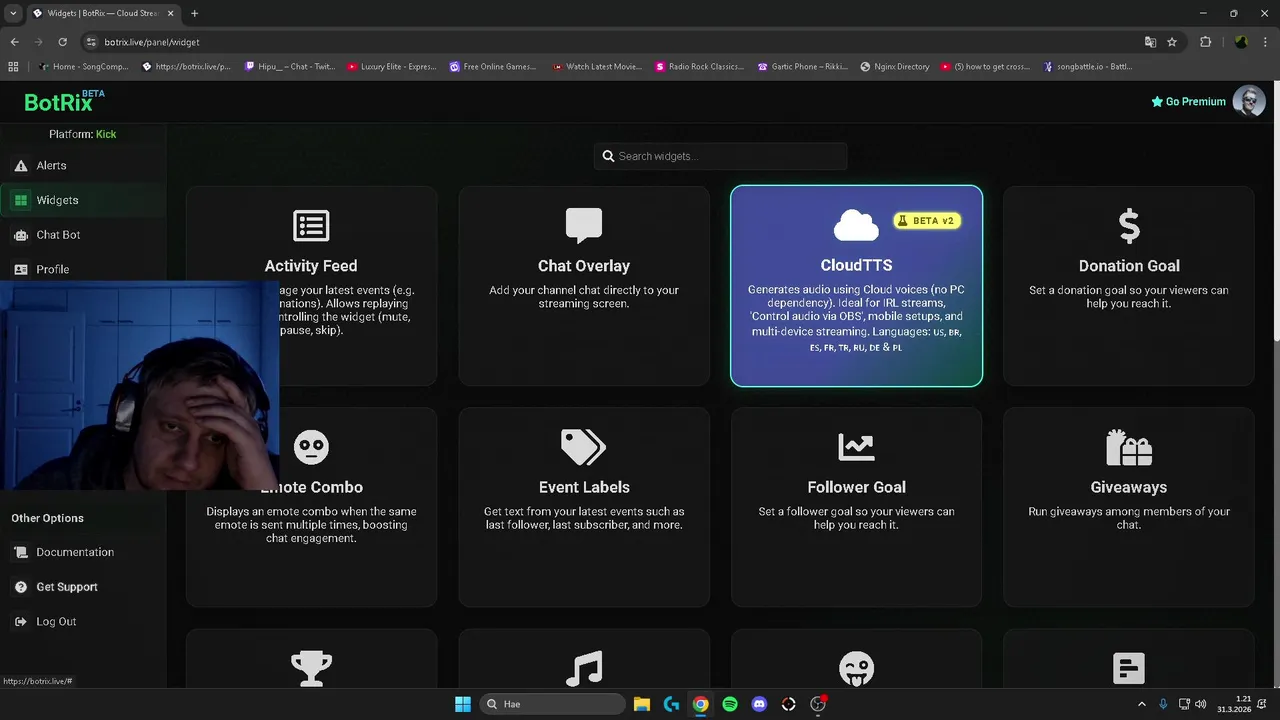Click the CloudTTS cloud icon

[x=856, y=225]
